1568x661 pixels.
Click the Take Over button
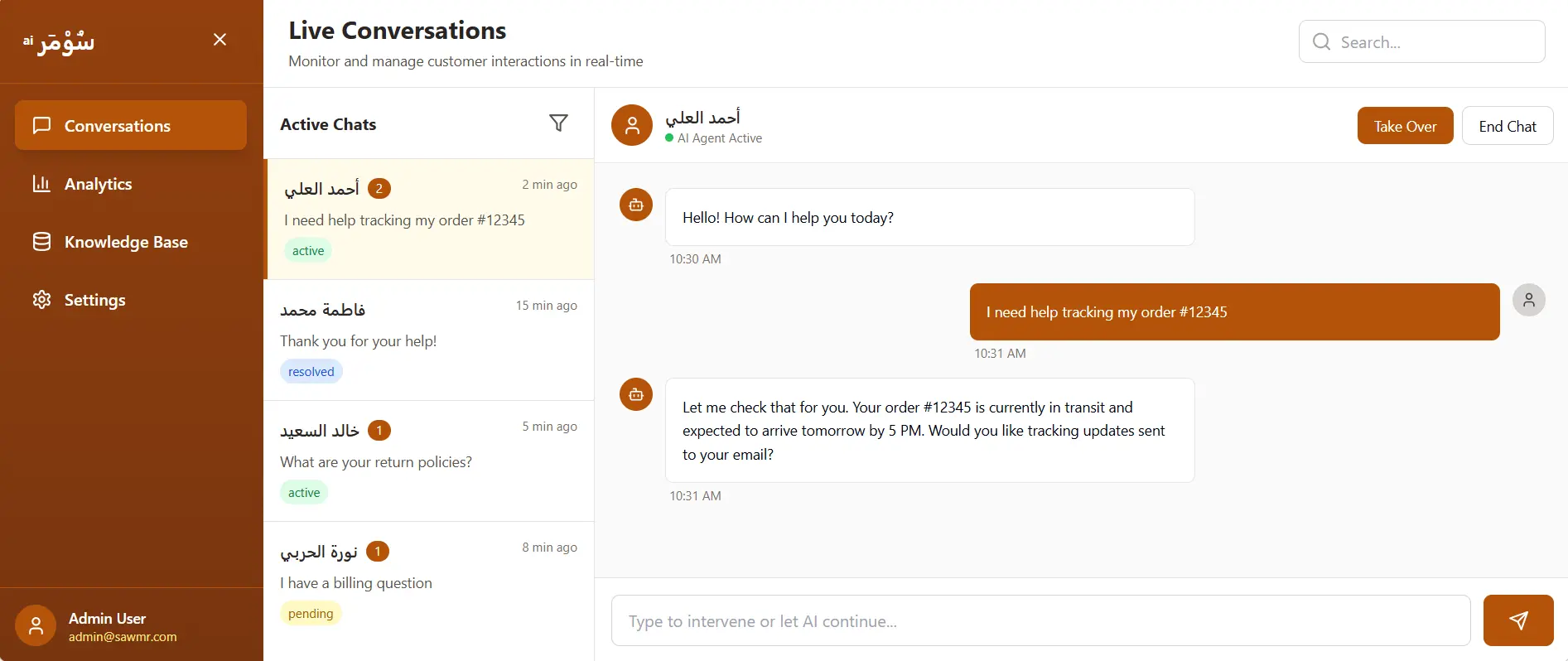tap(1405, 125)
